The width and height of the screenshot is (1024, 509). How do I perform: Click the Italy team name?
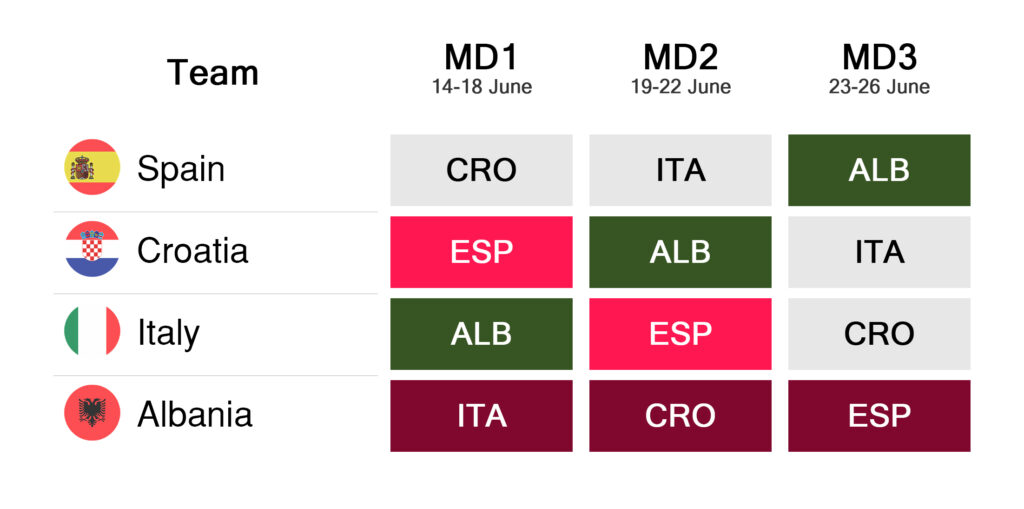(x=168, y=332)
